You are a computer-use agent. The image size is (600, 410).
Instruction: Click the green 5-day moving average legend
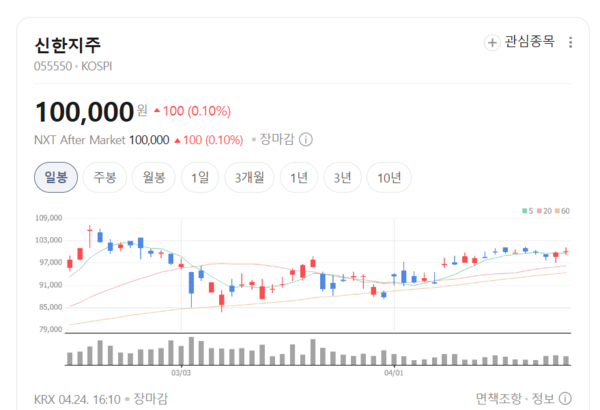tap(526, 211)
